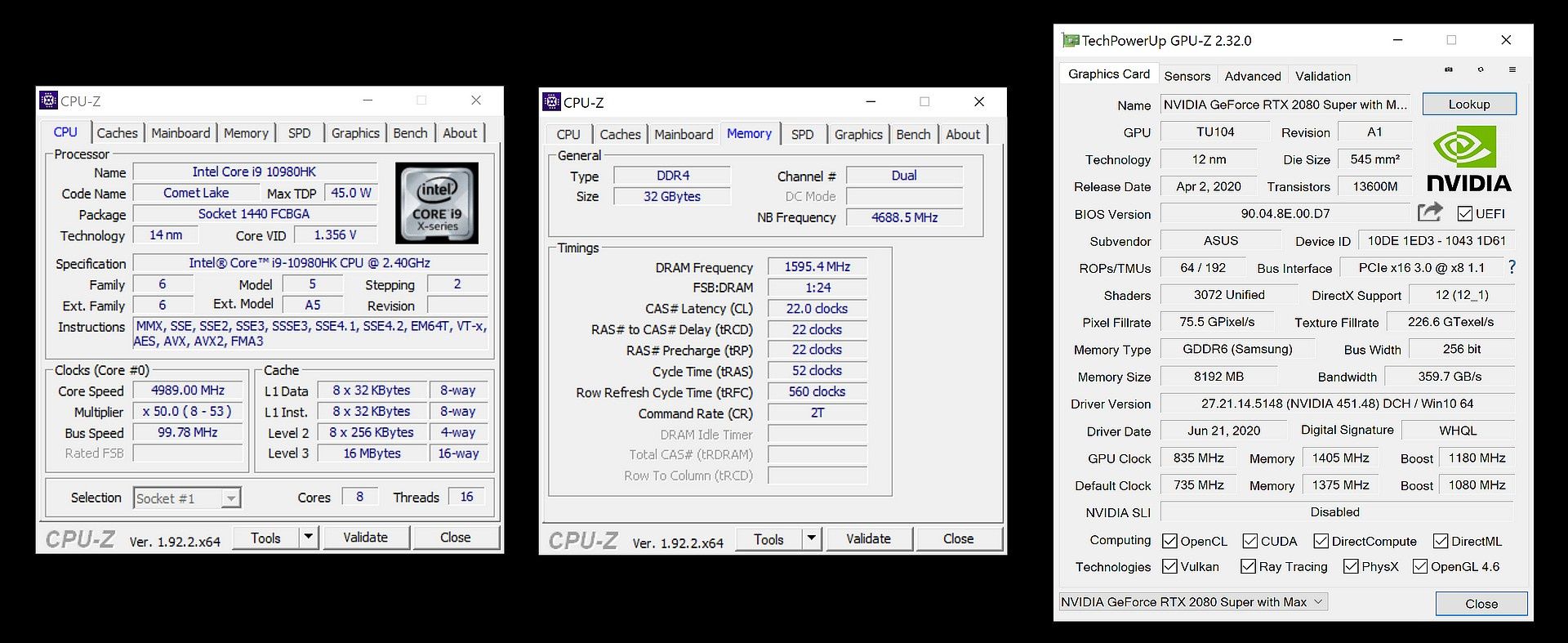Toggle the OpenGL 4.6 checkbox
Screen dimensions: 1568x643
point(1420,566)
